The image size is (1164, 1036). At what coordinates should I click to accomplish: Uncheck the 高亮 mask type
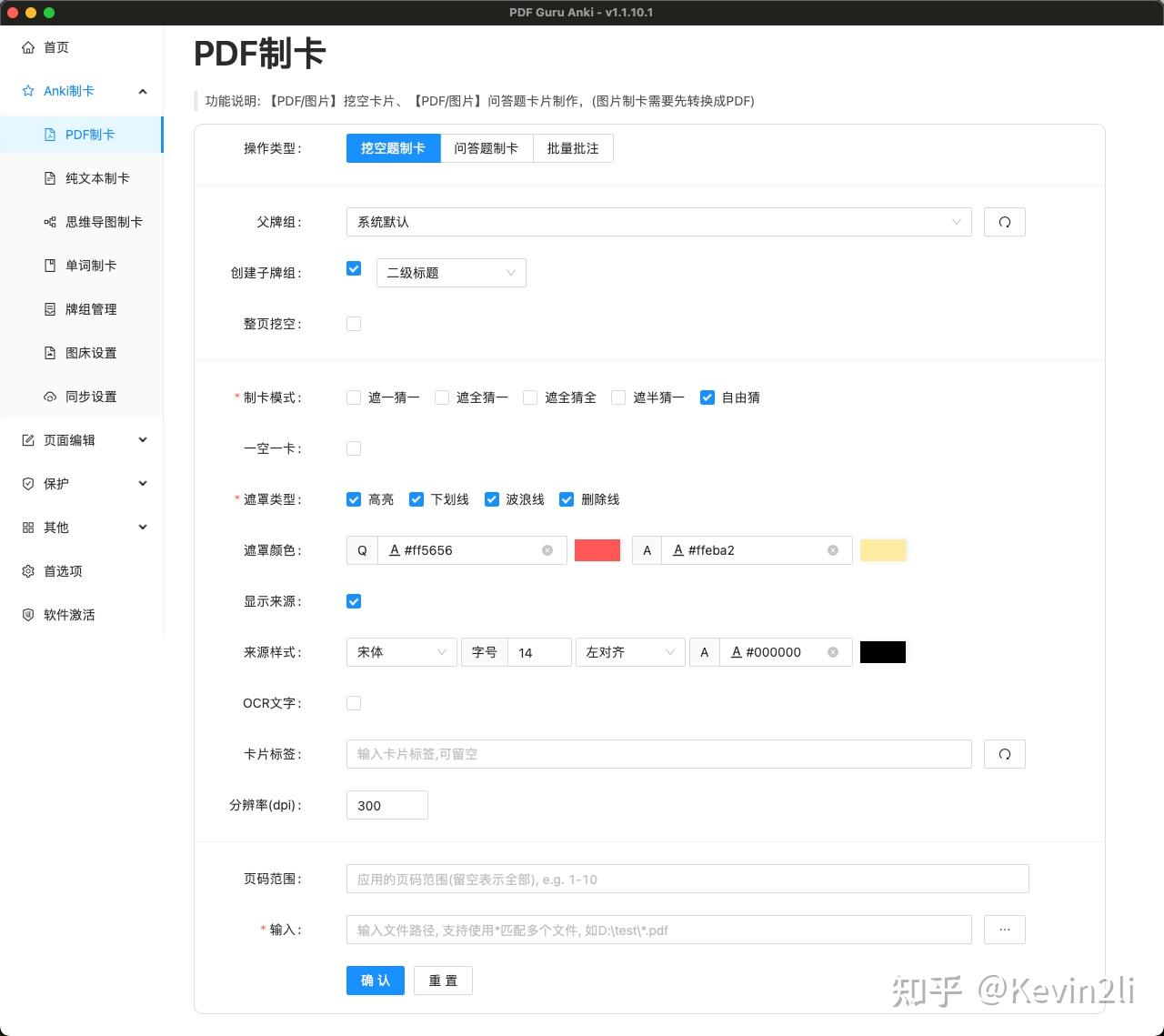[x=354, y=499]
